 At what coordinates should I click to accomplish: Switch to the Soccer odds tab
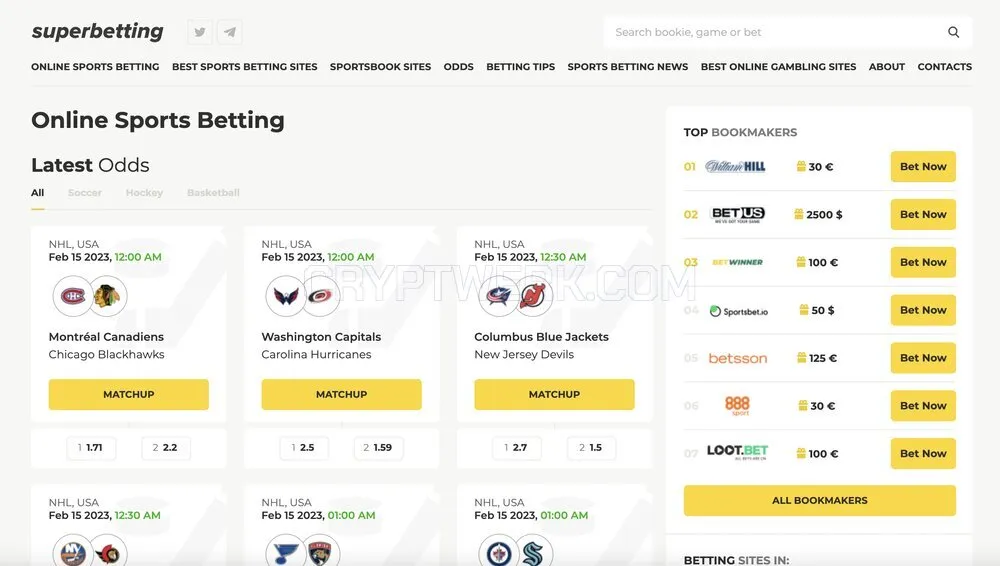tap(85, 193)
